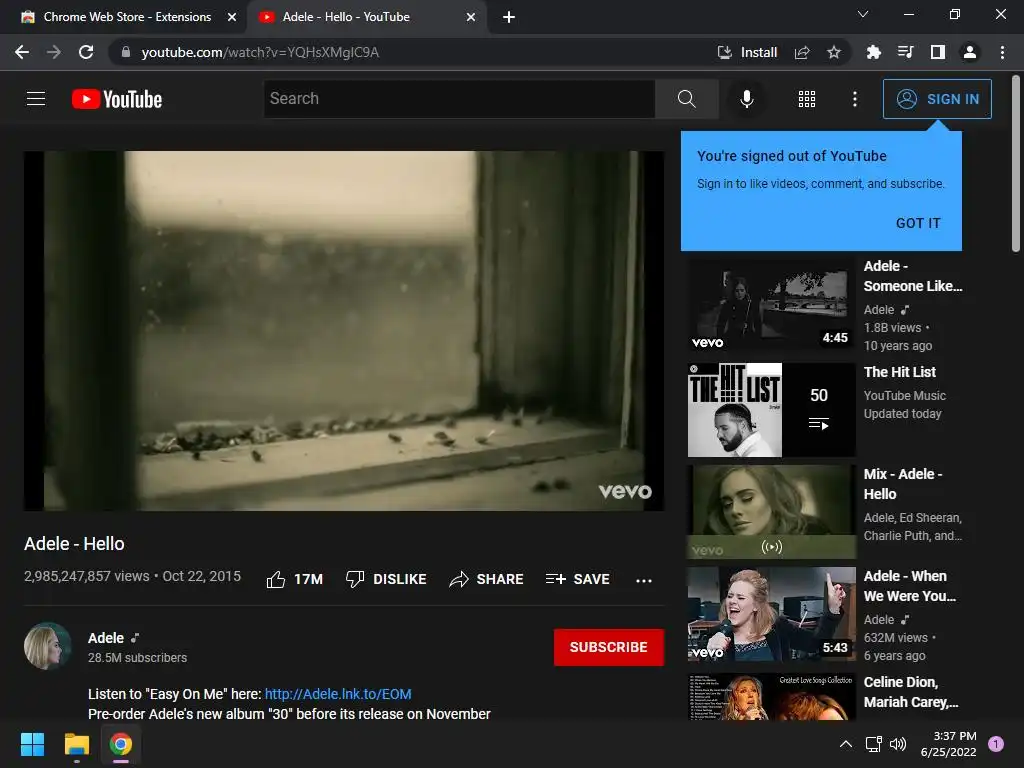Open a new browser tab
The image size is (1024, 768).
(x=509, y=17)
